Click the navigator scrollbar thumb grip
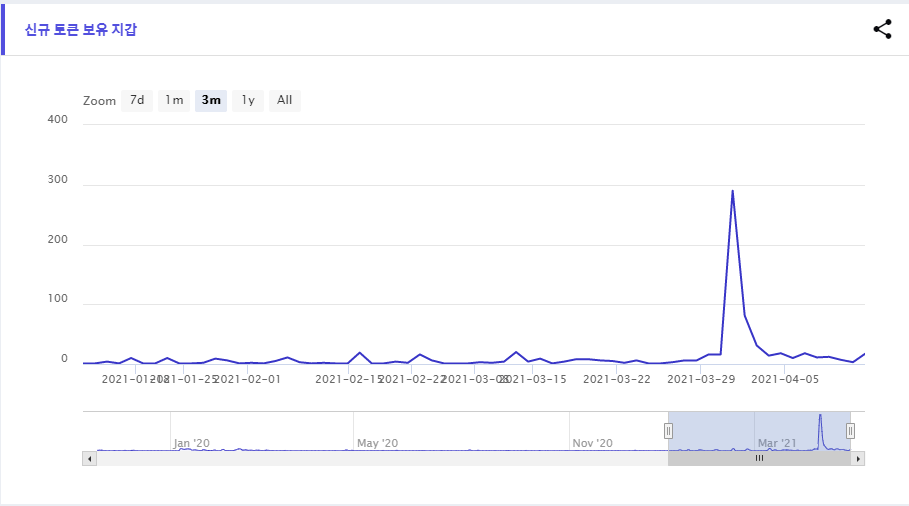 tap(759, 458)
